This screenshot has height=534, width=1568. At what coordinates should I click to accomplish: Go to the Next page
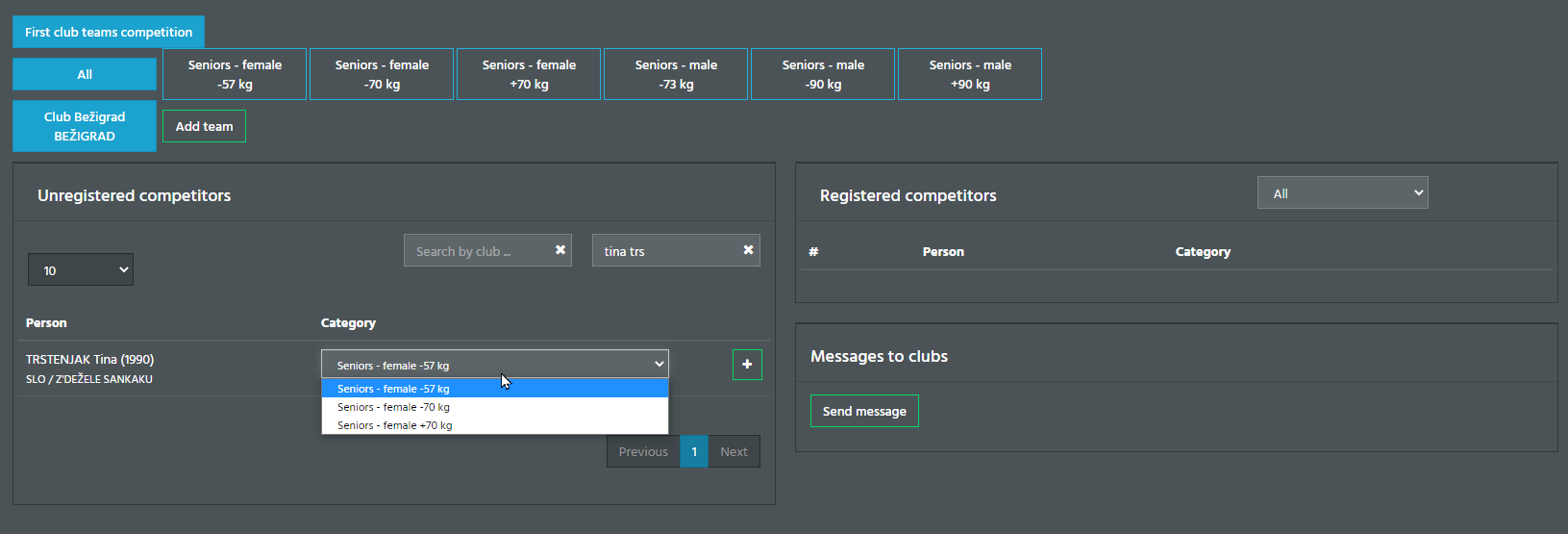[x=734, y=451]
